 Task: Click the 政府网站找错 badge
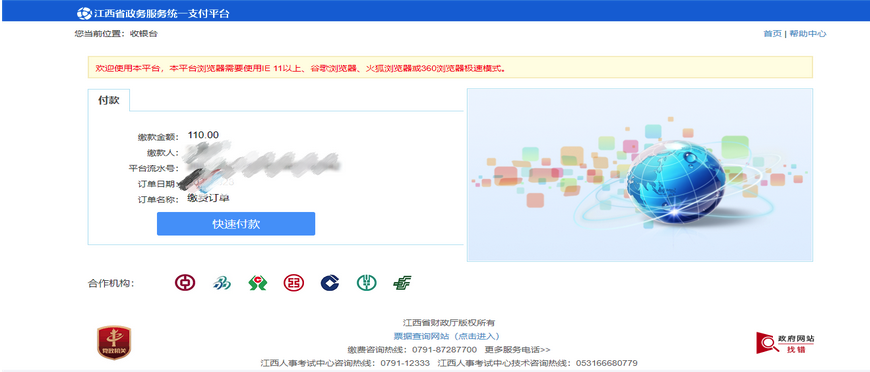[x=785, y=343]
